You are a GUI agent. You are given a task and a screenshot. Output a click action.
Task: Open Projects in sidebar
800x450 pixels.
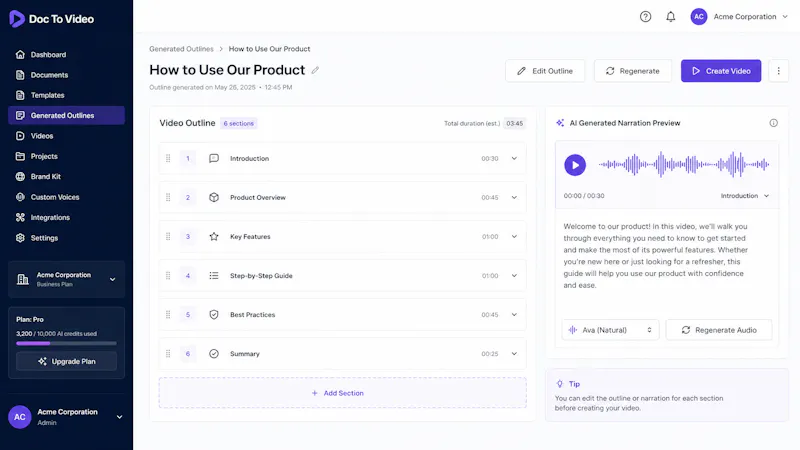click(66, 156)
